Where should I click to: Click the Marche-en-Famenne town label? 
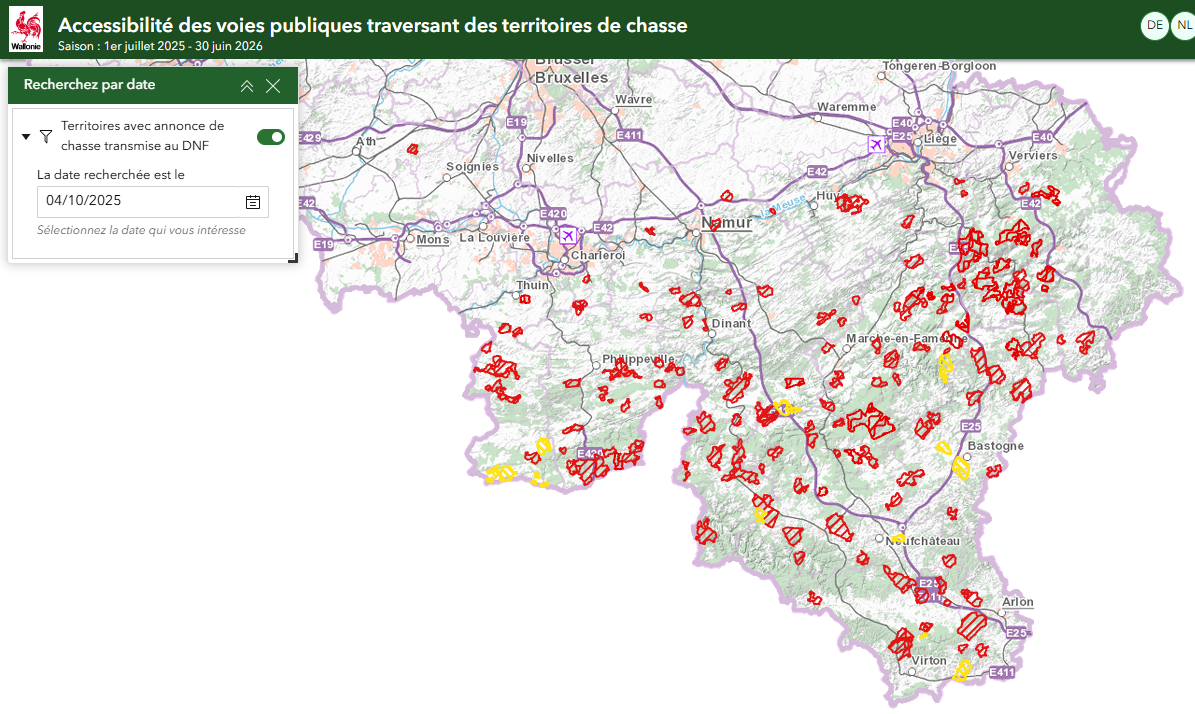905,339
